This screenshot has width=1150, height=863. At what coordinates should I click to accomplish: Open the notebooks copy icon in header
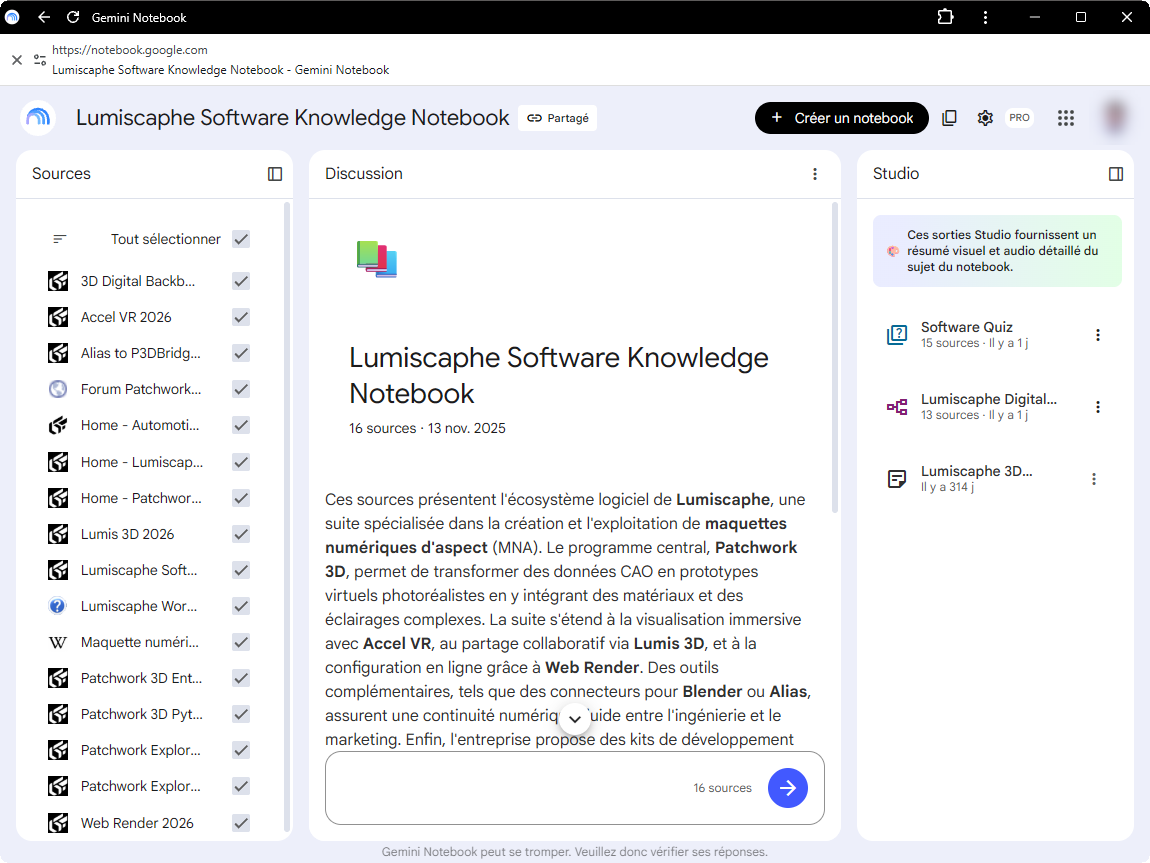pyautogui.click(x=949, y=118)
